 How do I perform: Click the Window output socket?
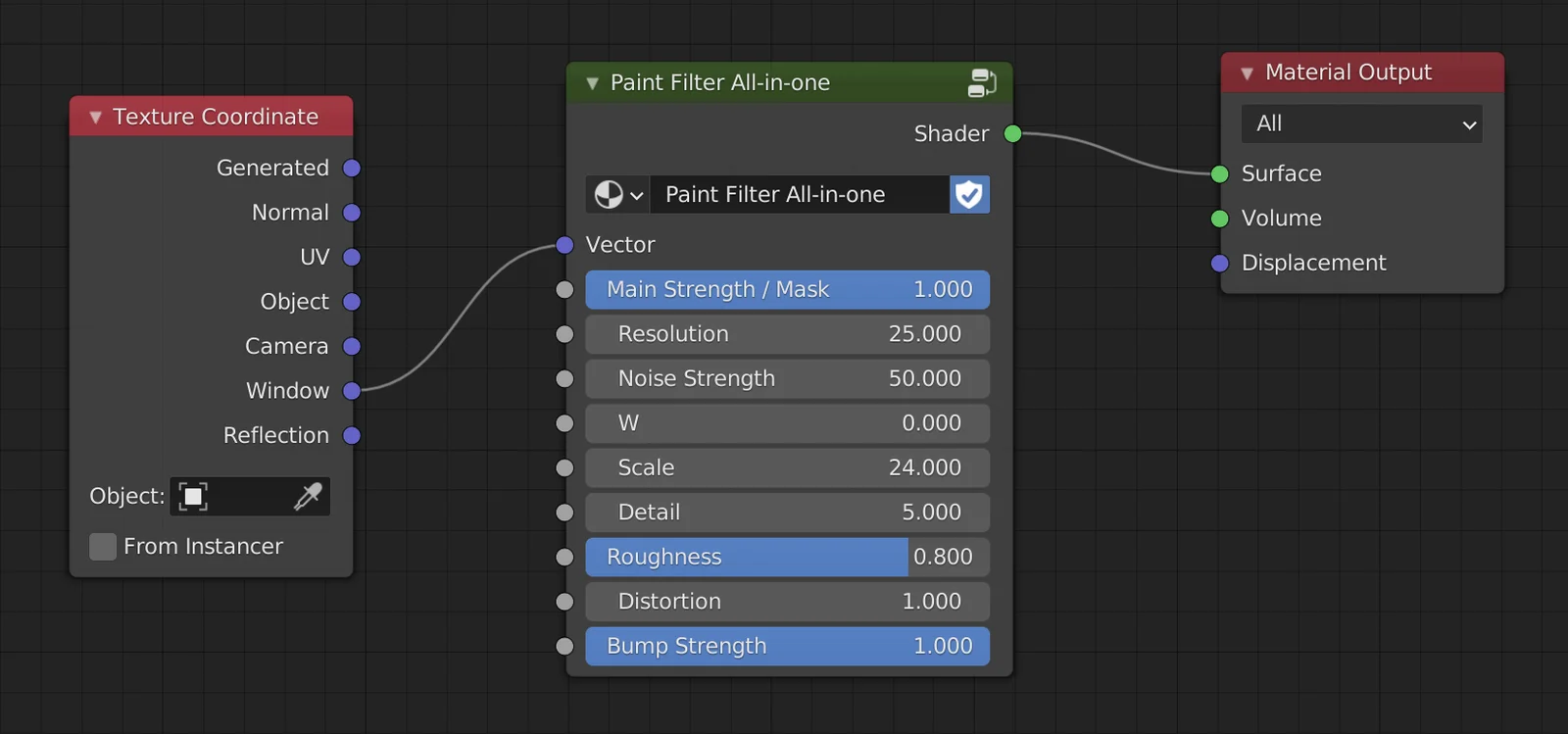tap(352, 391)
